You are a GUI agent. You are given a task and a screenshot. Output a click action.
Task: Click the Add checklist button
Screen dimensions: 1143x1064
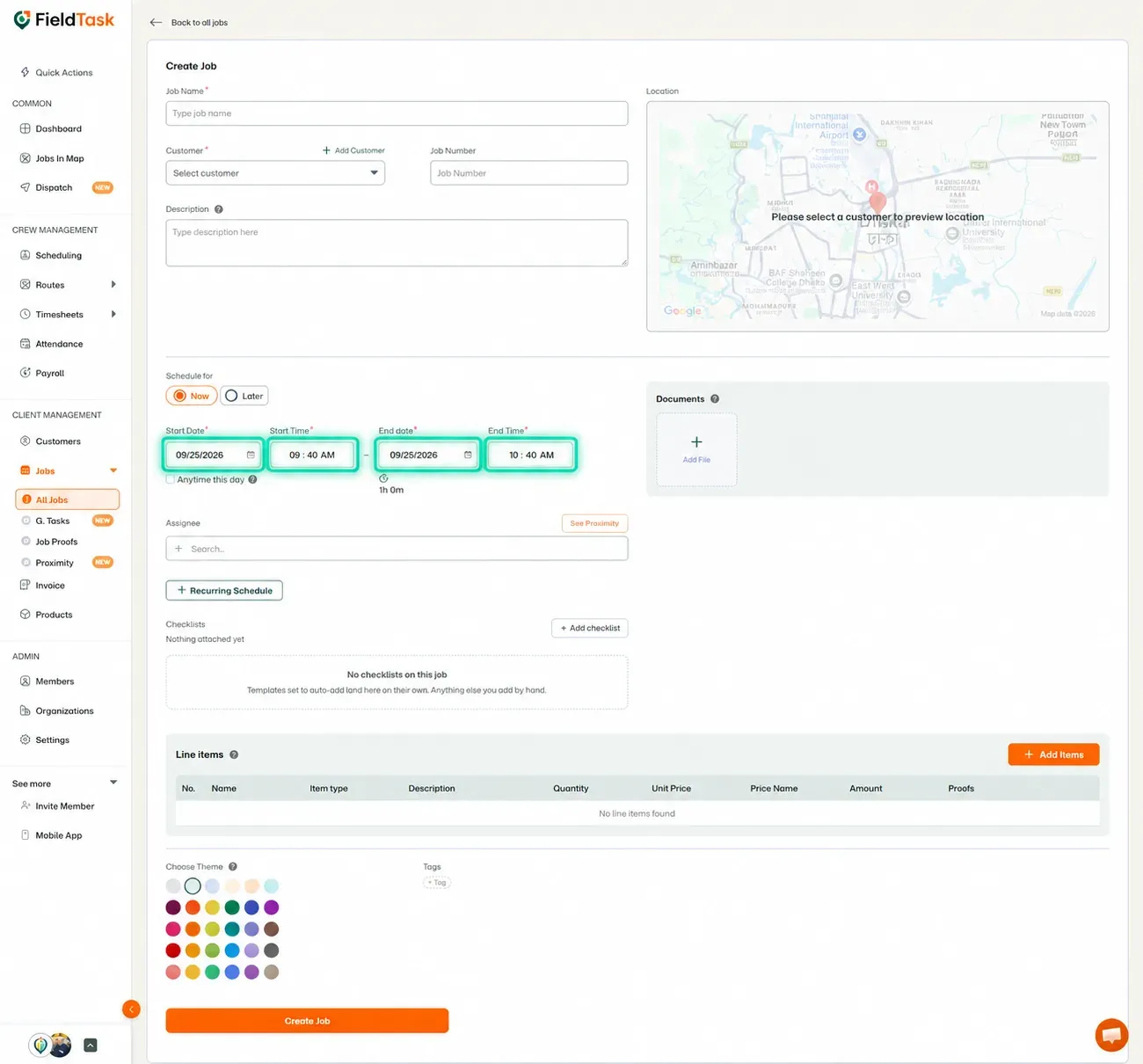590,628
